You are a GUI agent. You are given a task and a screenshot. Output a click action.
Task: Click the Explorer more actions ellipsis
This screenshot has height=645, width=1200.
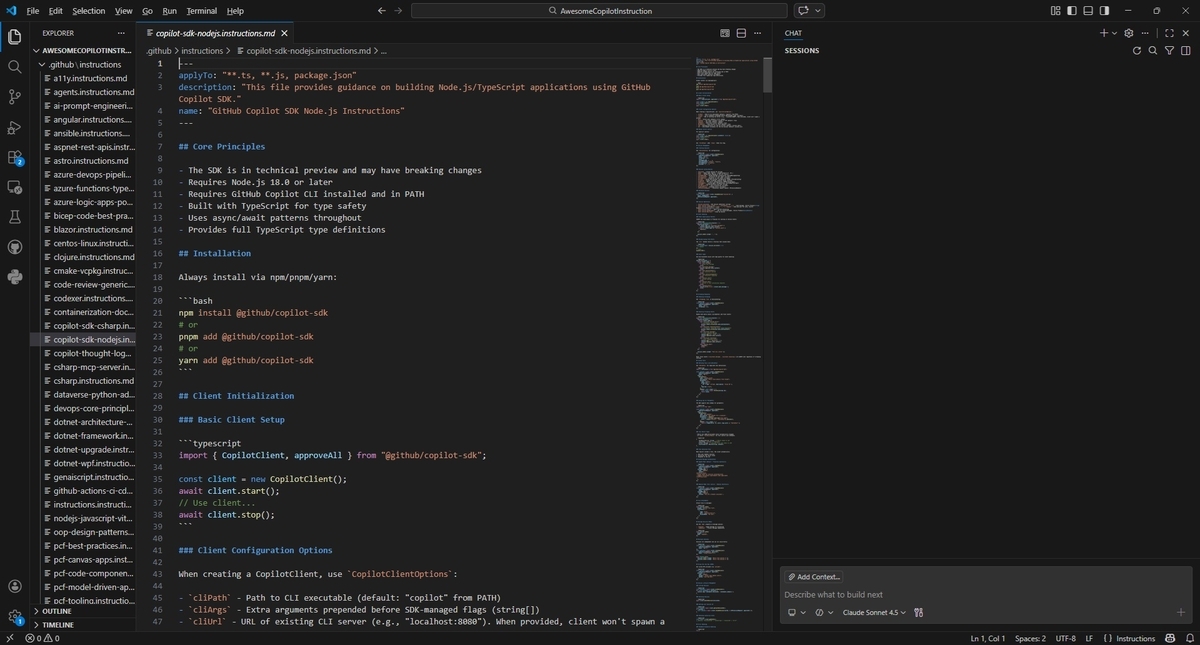(123, 33)
